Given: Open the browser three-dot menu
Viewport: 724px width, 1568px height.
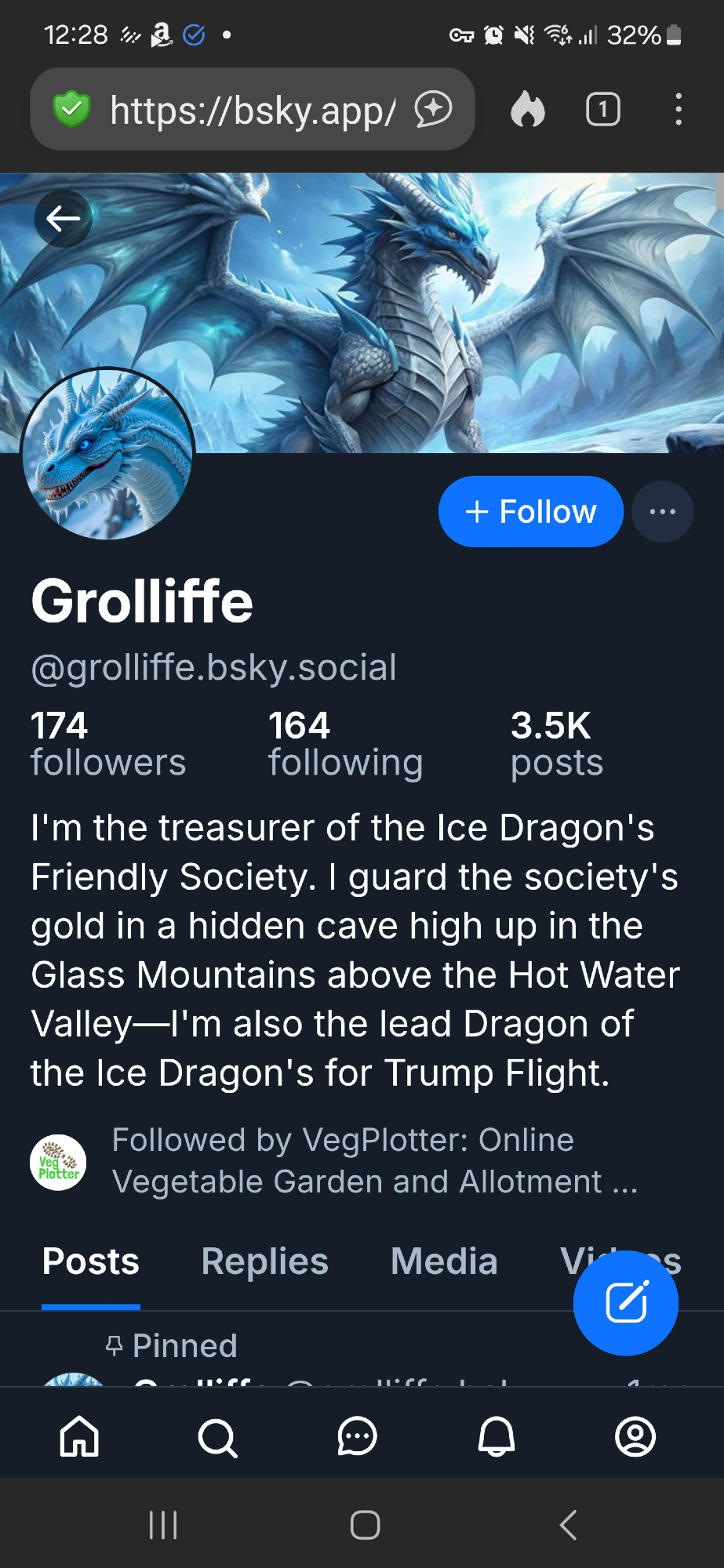Looking at the screenshot, I should tap(679, 109).
